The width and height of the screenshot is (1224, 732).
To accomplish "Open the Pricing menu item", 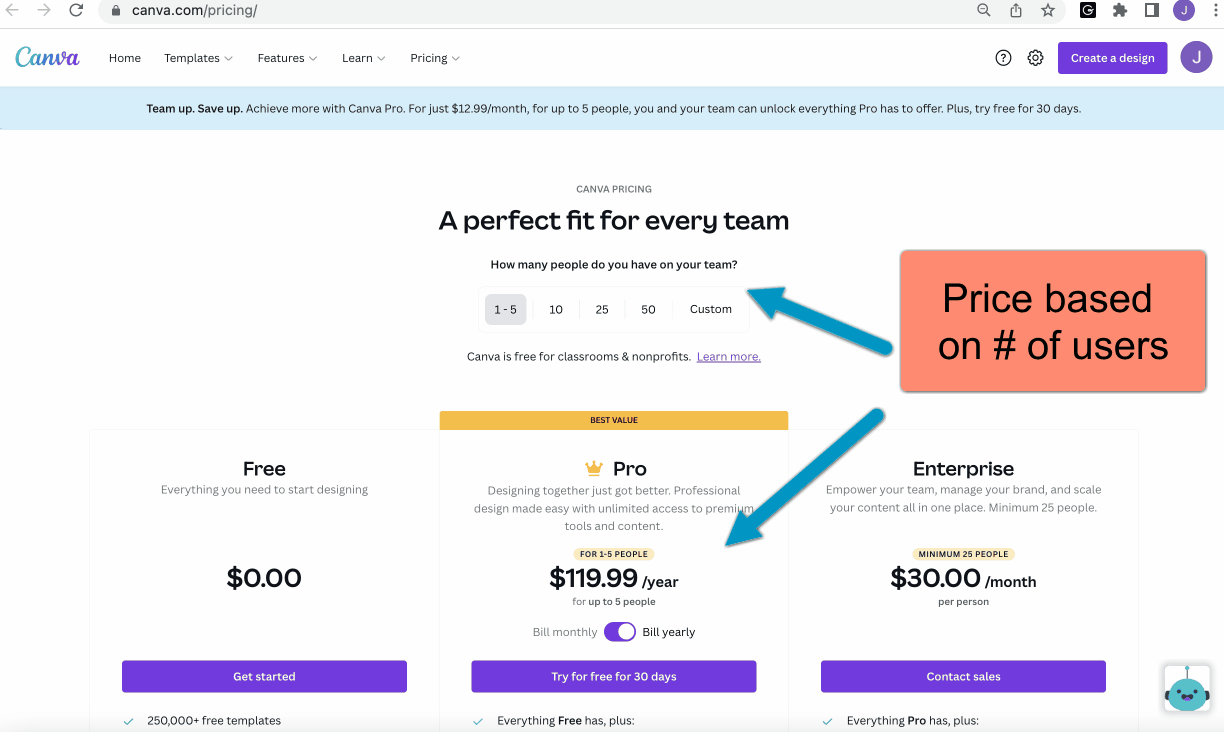I will (x=434, y=58).
